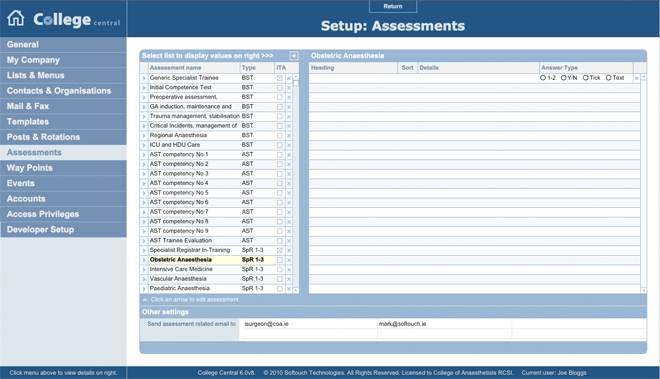
Task: Open Mail & Fax section
Action: point(63,107)
